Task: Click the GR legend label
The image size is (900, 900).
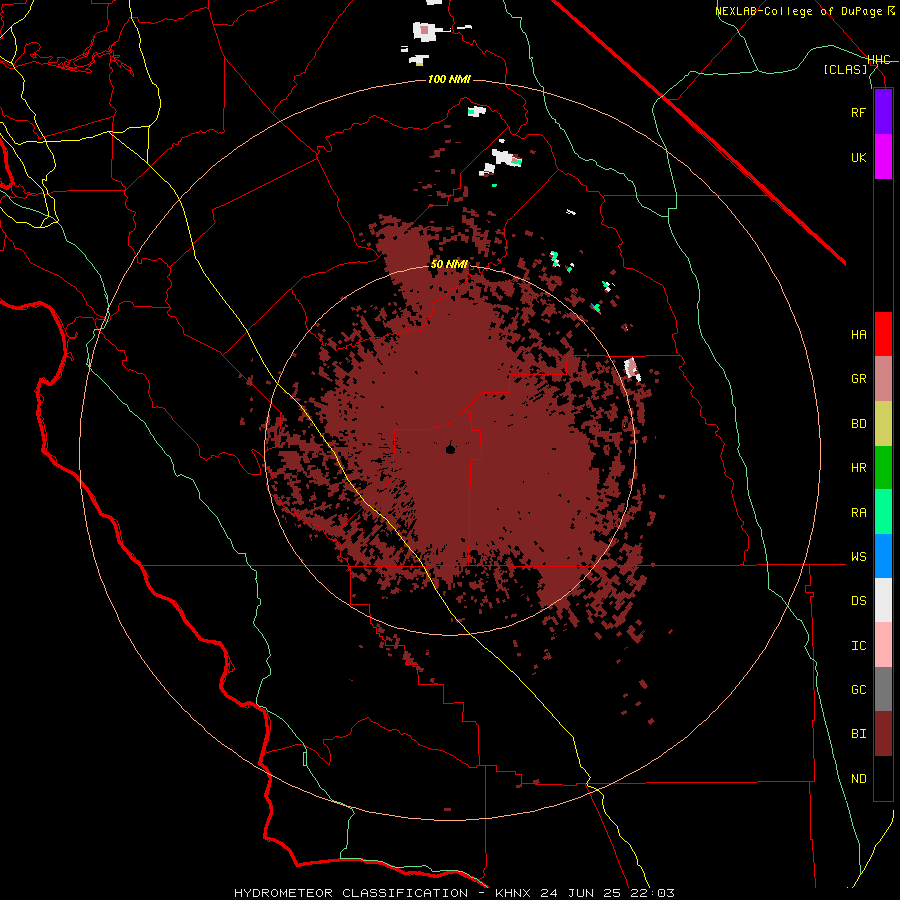Action: [858, 379]
